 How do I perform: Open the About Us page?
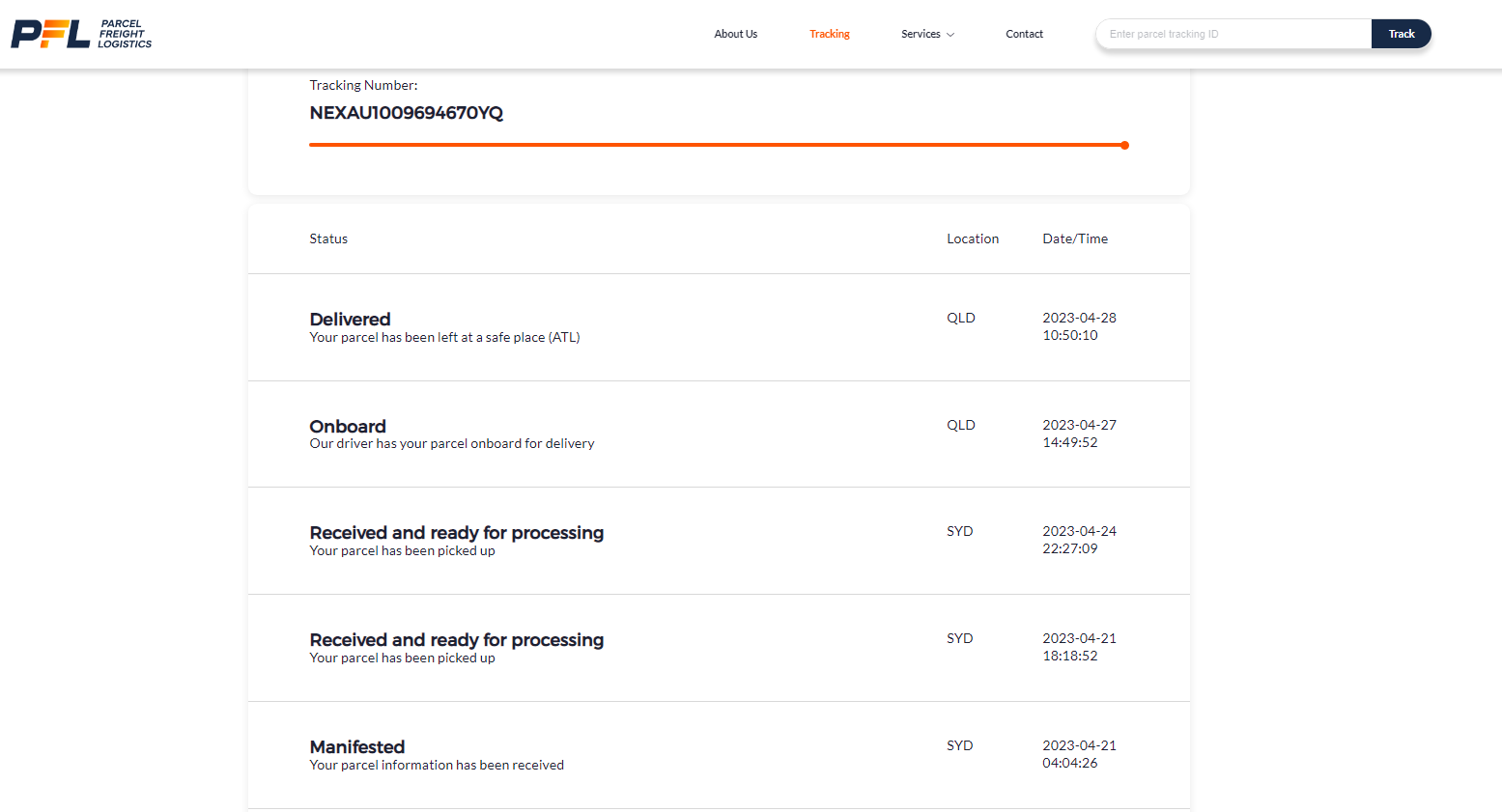point(735,34)
